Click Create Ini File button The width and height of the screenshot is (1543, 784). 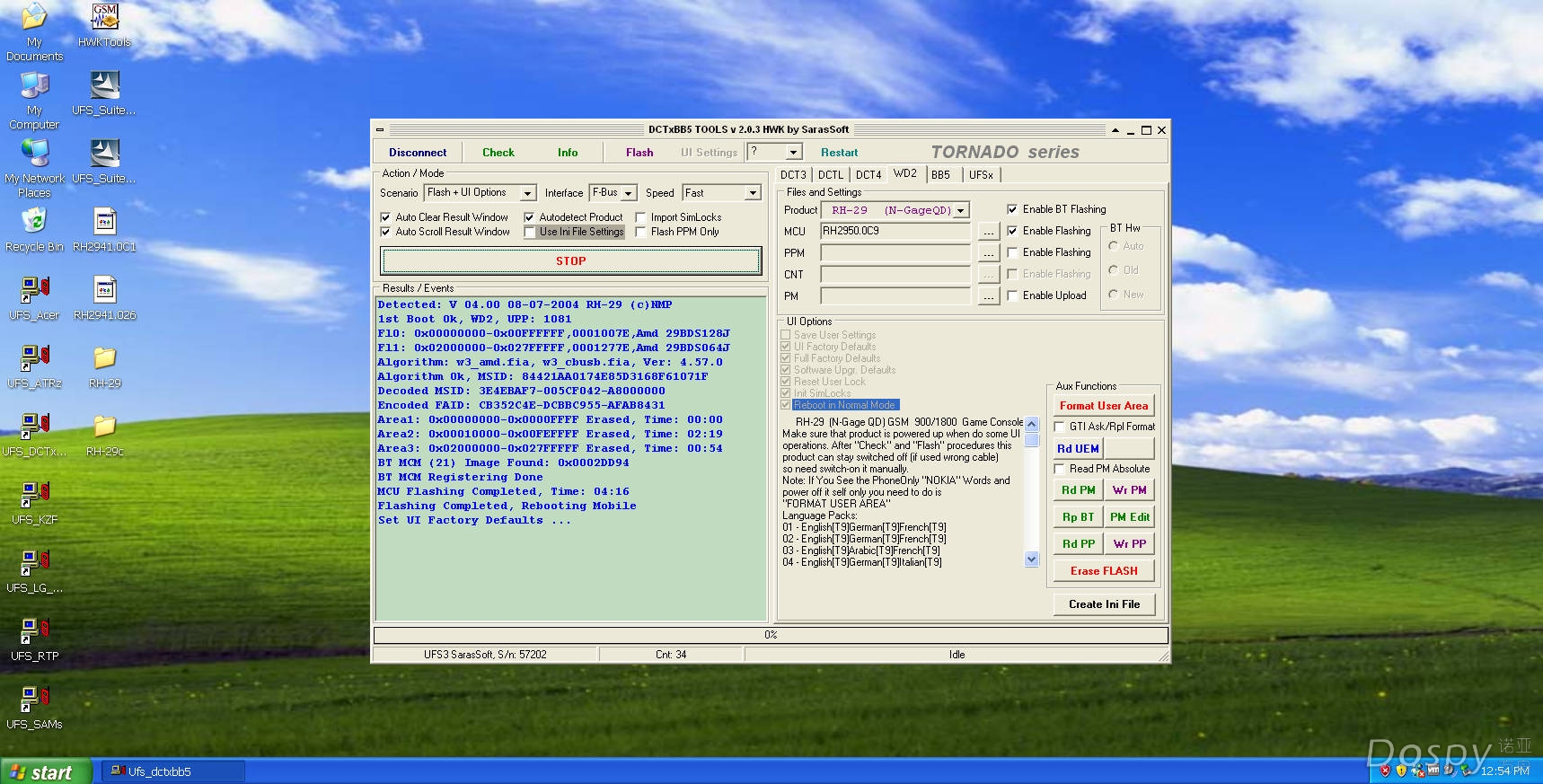coord(1104,604)
